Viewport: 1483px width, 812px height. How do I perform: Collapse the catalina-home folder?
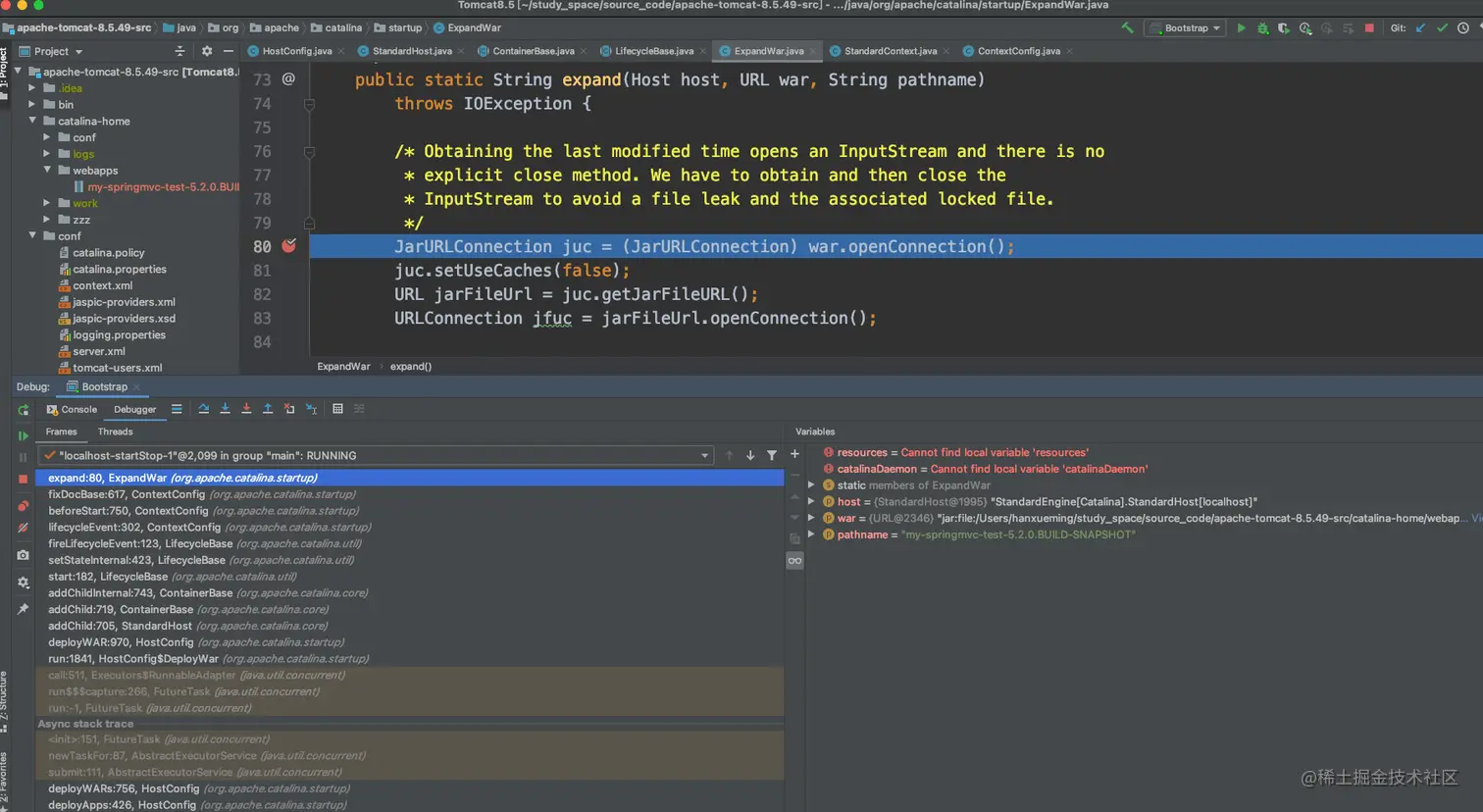[32, 121]
